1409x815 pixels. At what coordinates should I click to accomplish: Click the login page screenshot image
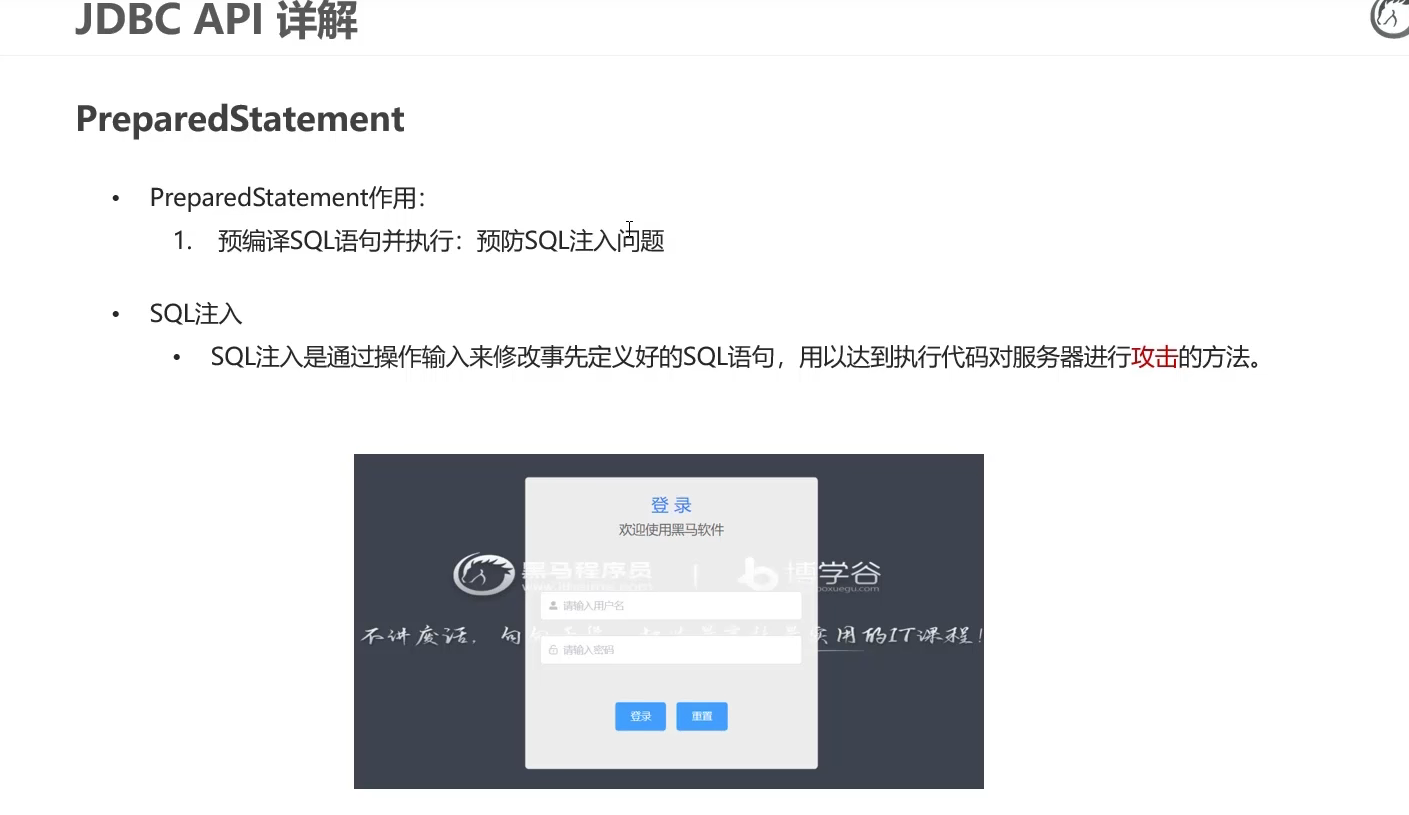pos(669,621)
